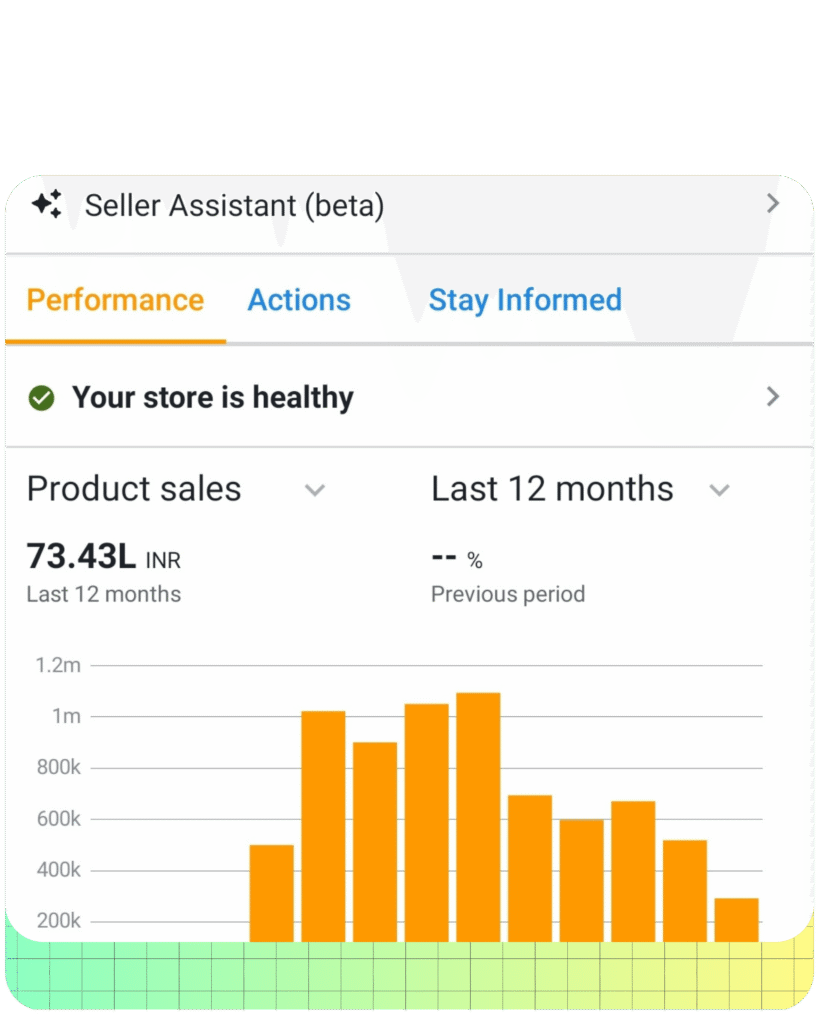Screen dimensions: 819x1024
Task: Click the 73.43L INR sales total
Action: pyautogui.click(x=103, y=556)
